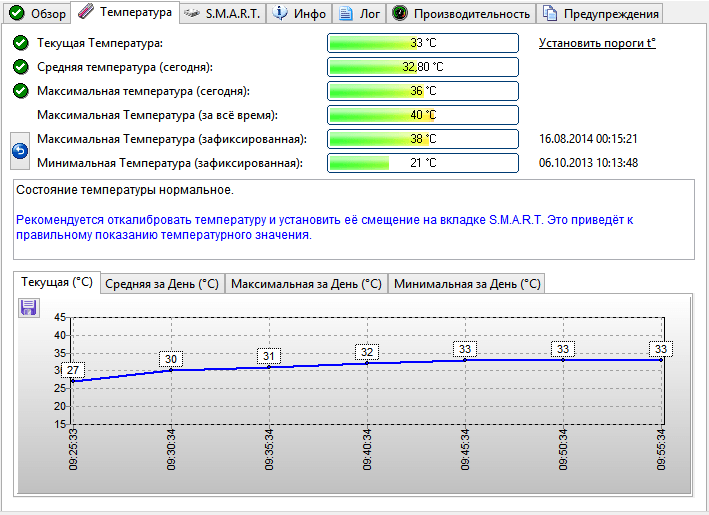Click the today's maximum 36 °C bar
Viewport: 709px width, 515px height.
(x=423, y=91)
